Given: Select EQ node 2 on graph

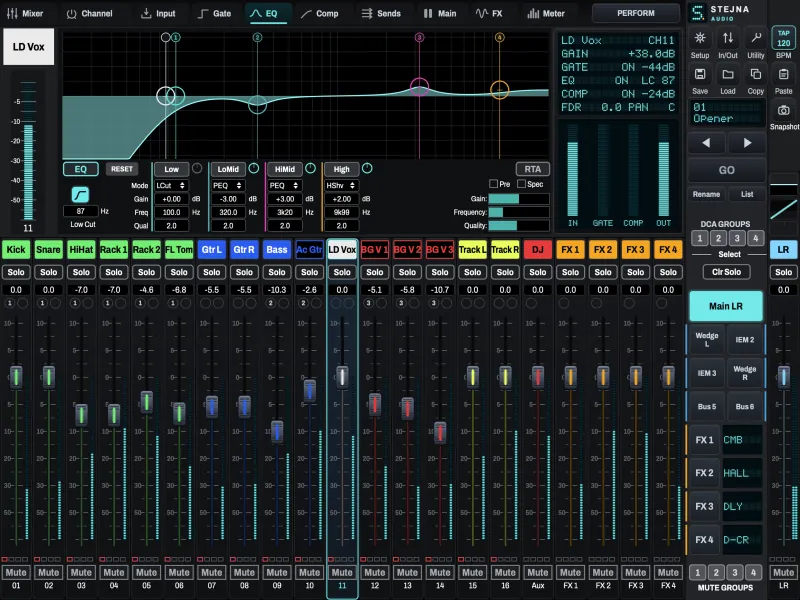Looking at the screenshot, I should pyautogui.click(x=257, y=105).
